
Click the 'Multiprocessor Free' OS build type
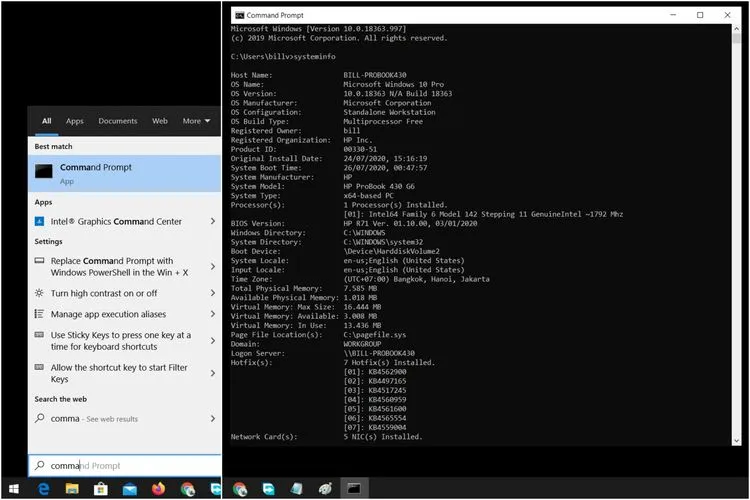[383, 122]
